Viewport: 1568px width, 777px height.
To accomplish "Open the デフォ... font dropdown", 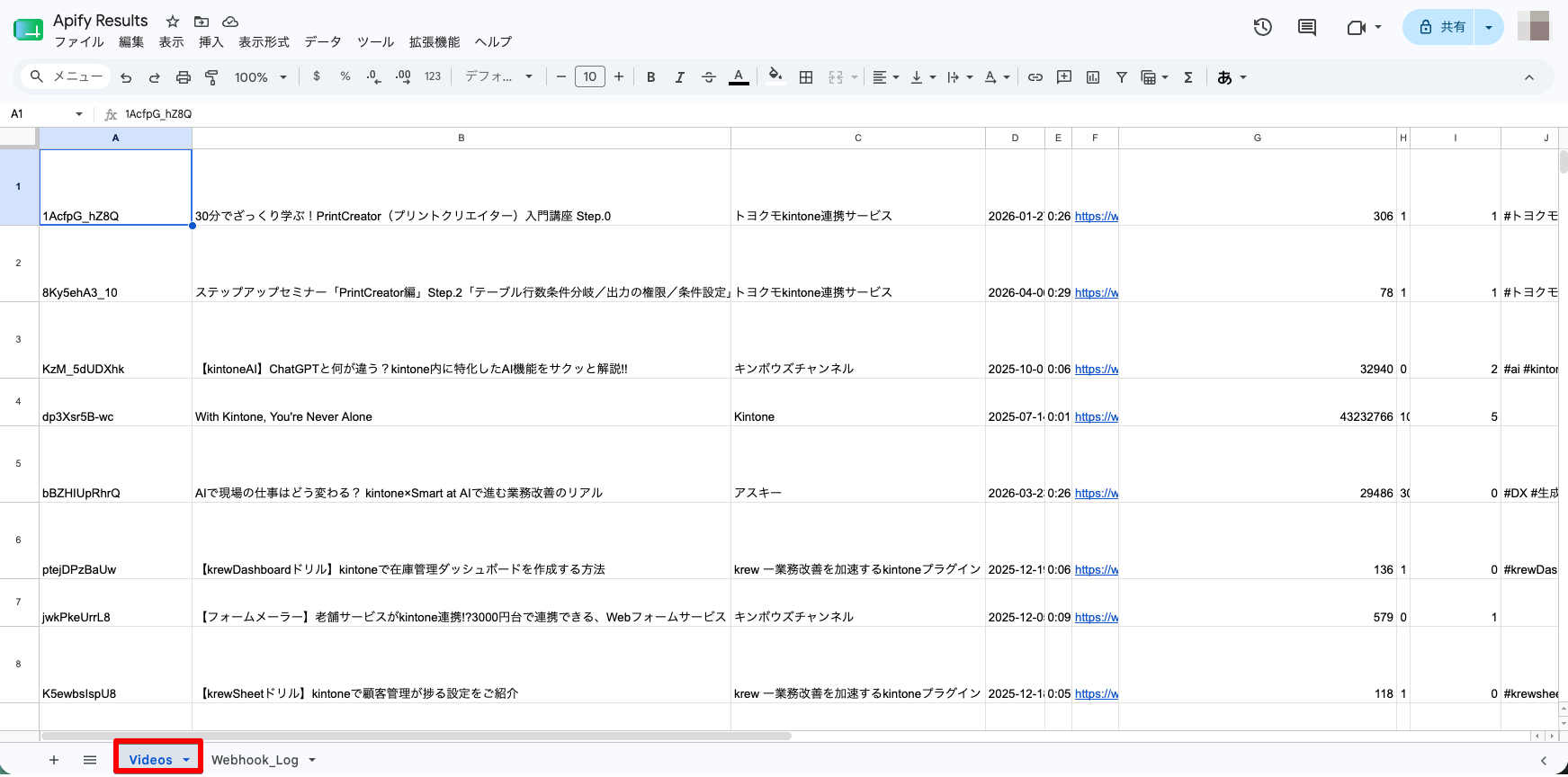I will (x=498, y=77).
